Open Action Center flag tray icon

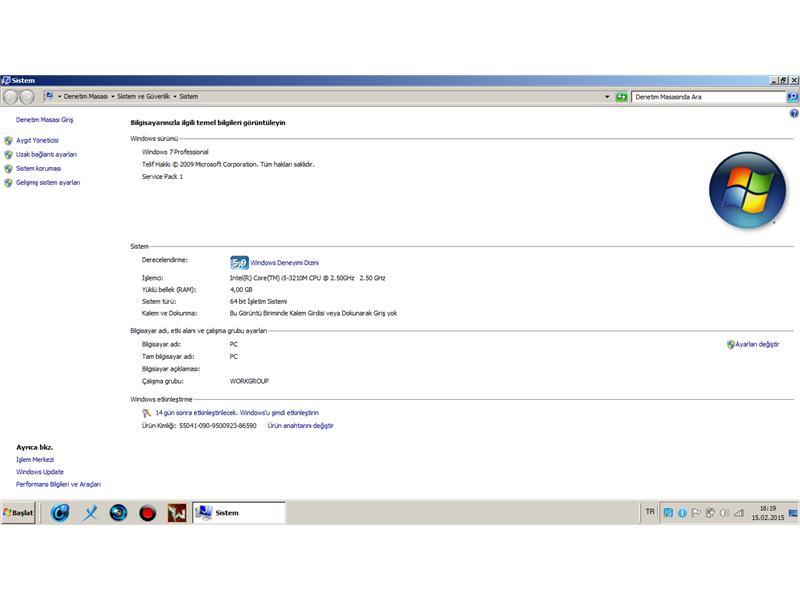[x=696, y=513]
